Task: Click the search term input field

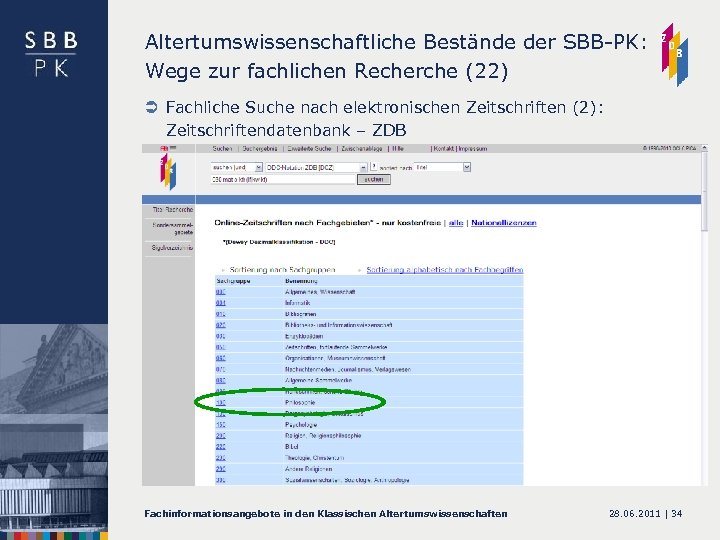Action: pyautogui.click(x=283, y=180)
